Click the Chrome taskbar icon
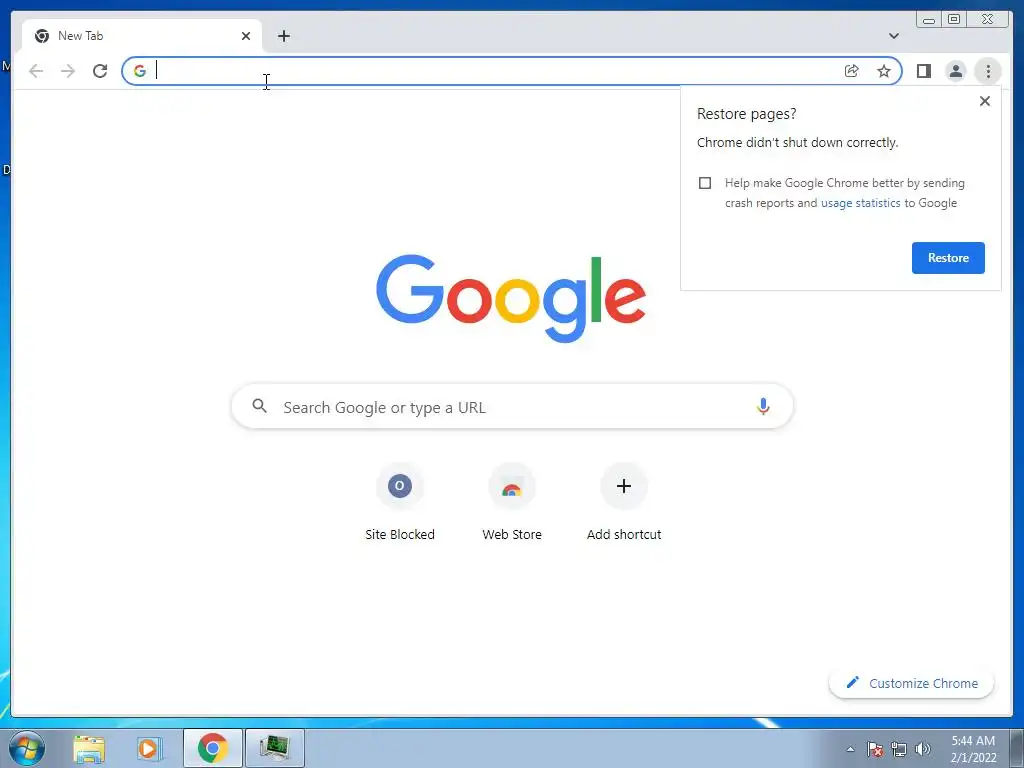 213,748
